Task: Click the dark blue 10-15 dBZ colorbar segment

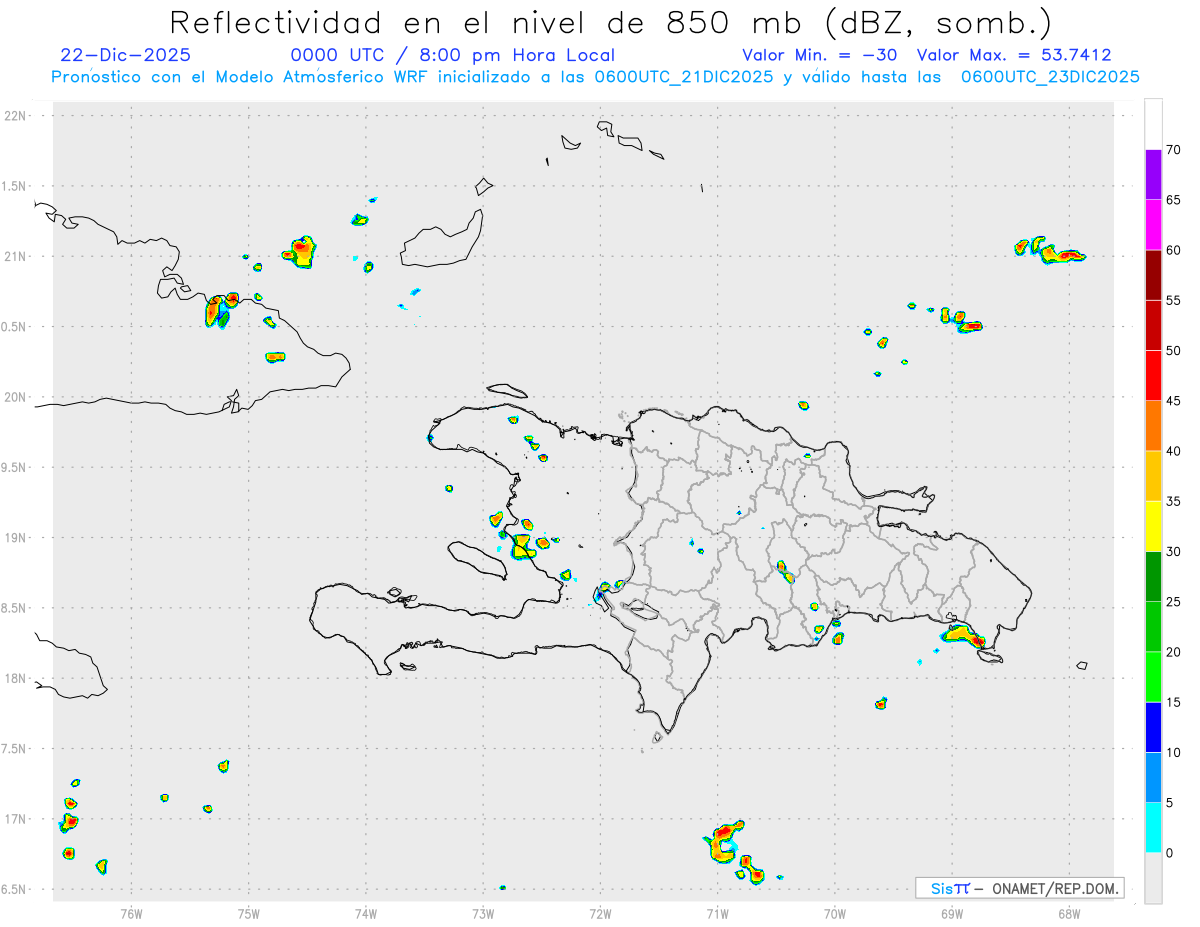Action: click(1153, 727)
